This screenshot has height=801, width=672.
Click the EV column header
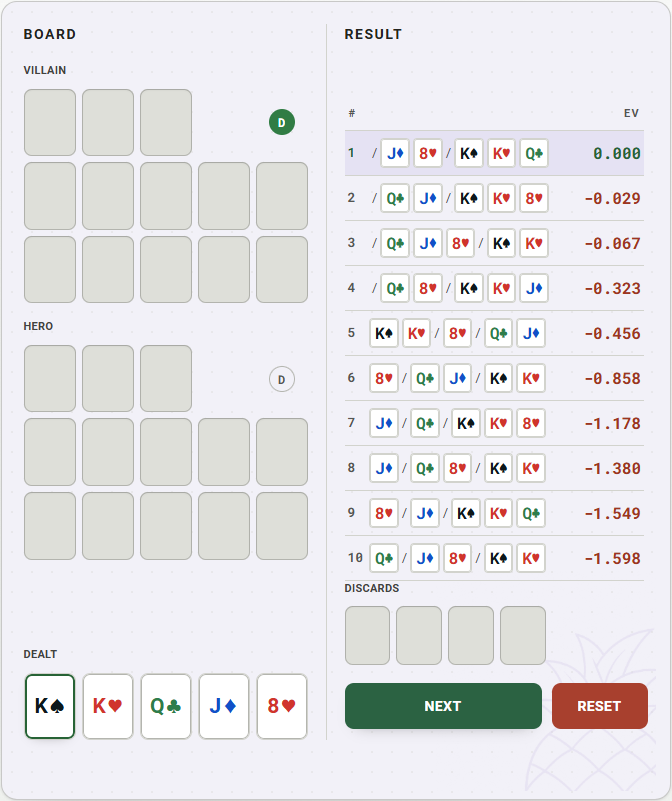(x=631, y=113)
